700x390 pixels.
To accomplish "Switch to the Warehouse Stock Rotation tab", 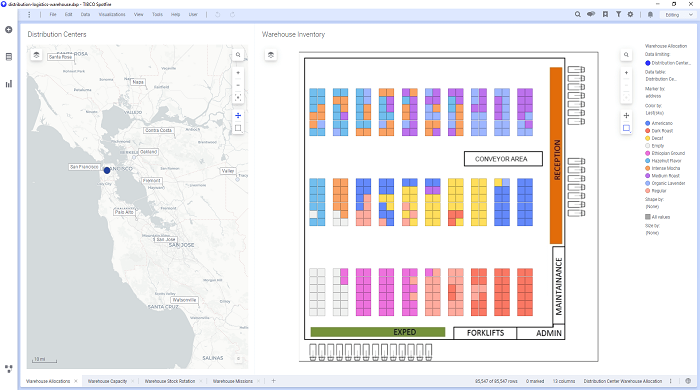I will coord(170,381).
